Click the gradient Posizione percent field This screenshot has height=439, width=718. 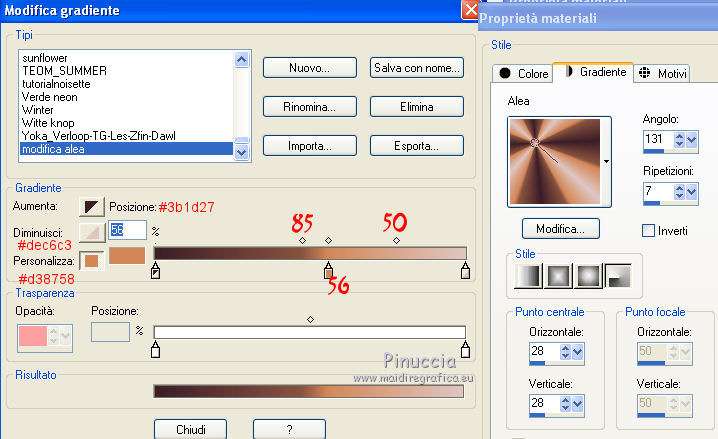[127, 230]
